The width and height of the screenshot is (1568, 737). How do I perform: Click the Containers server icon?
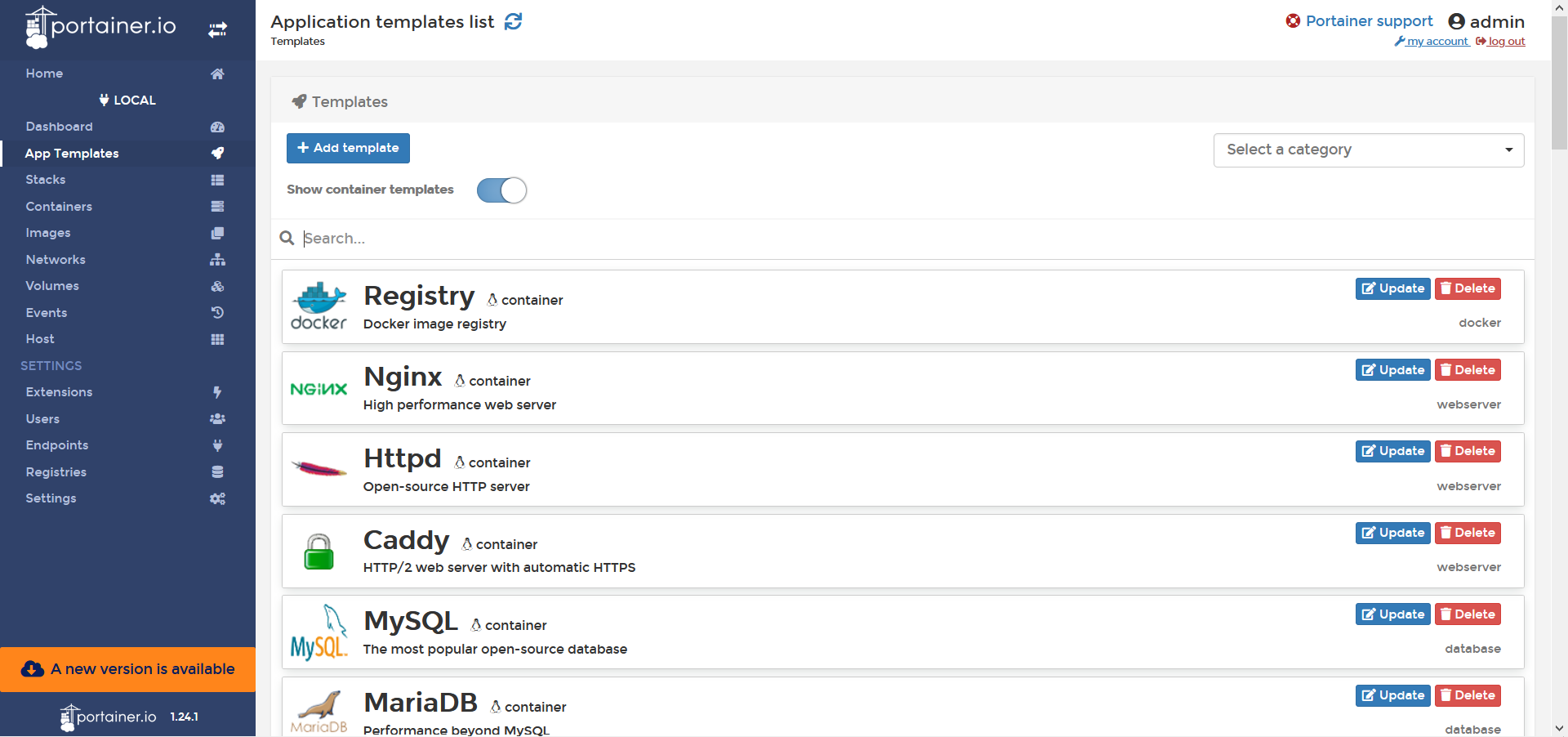pyautogui.click(x=217, y=207)
